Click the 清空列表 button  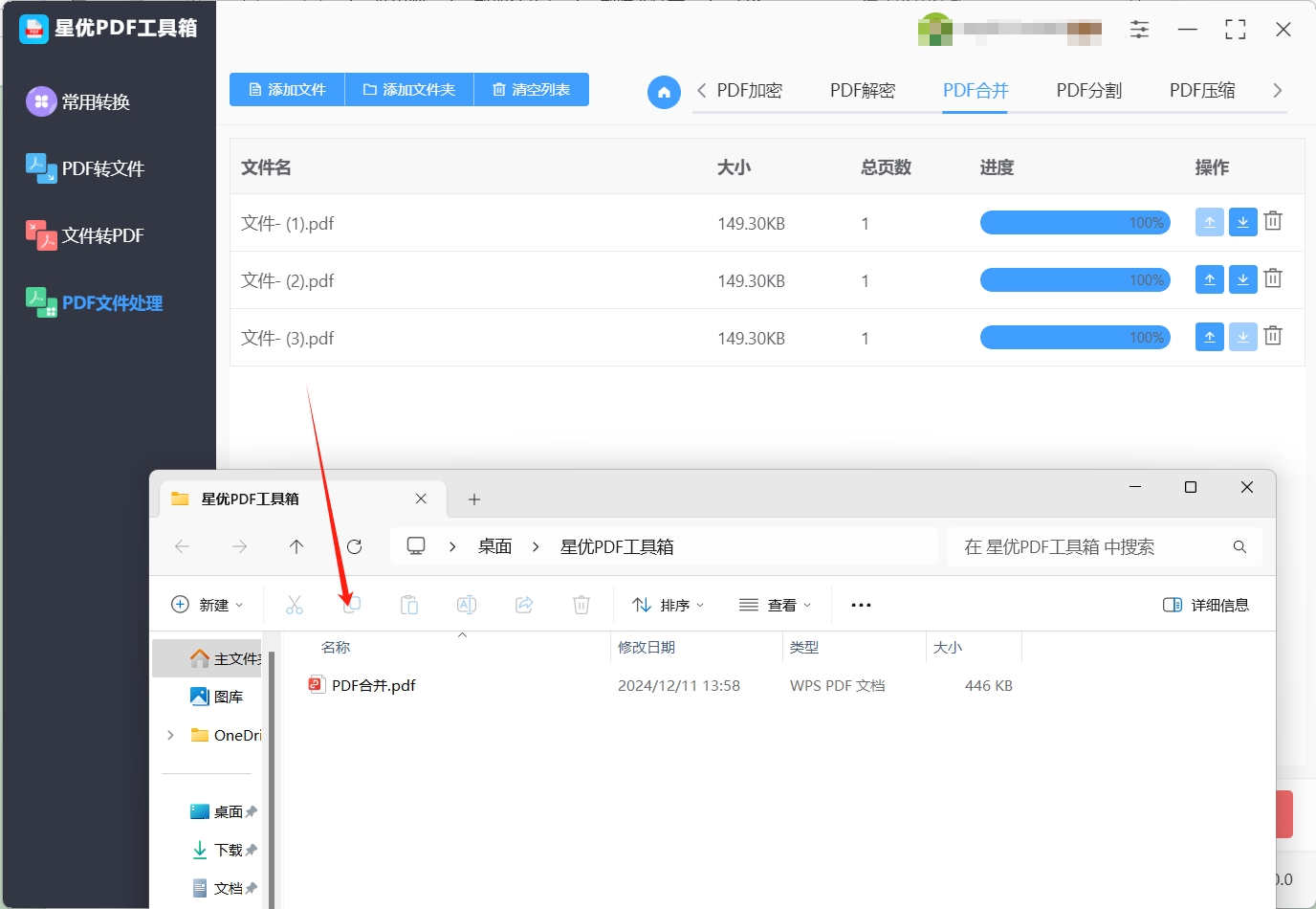[x=532, y=89]
